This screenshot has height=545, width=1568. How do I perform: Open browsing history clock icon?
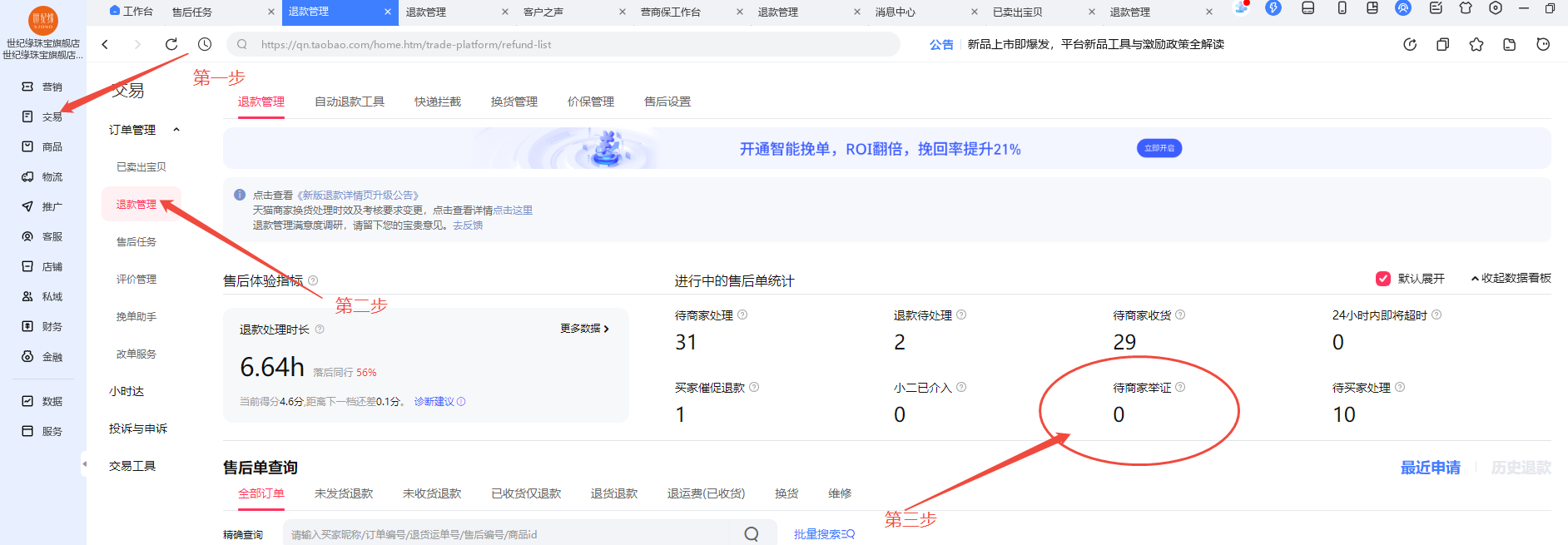click(x=205, y=44)
